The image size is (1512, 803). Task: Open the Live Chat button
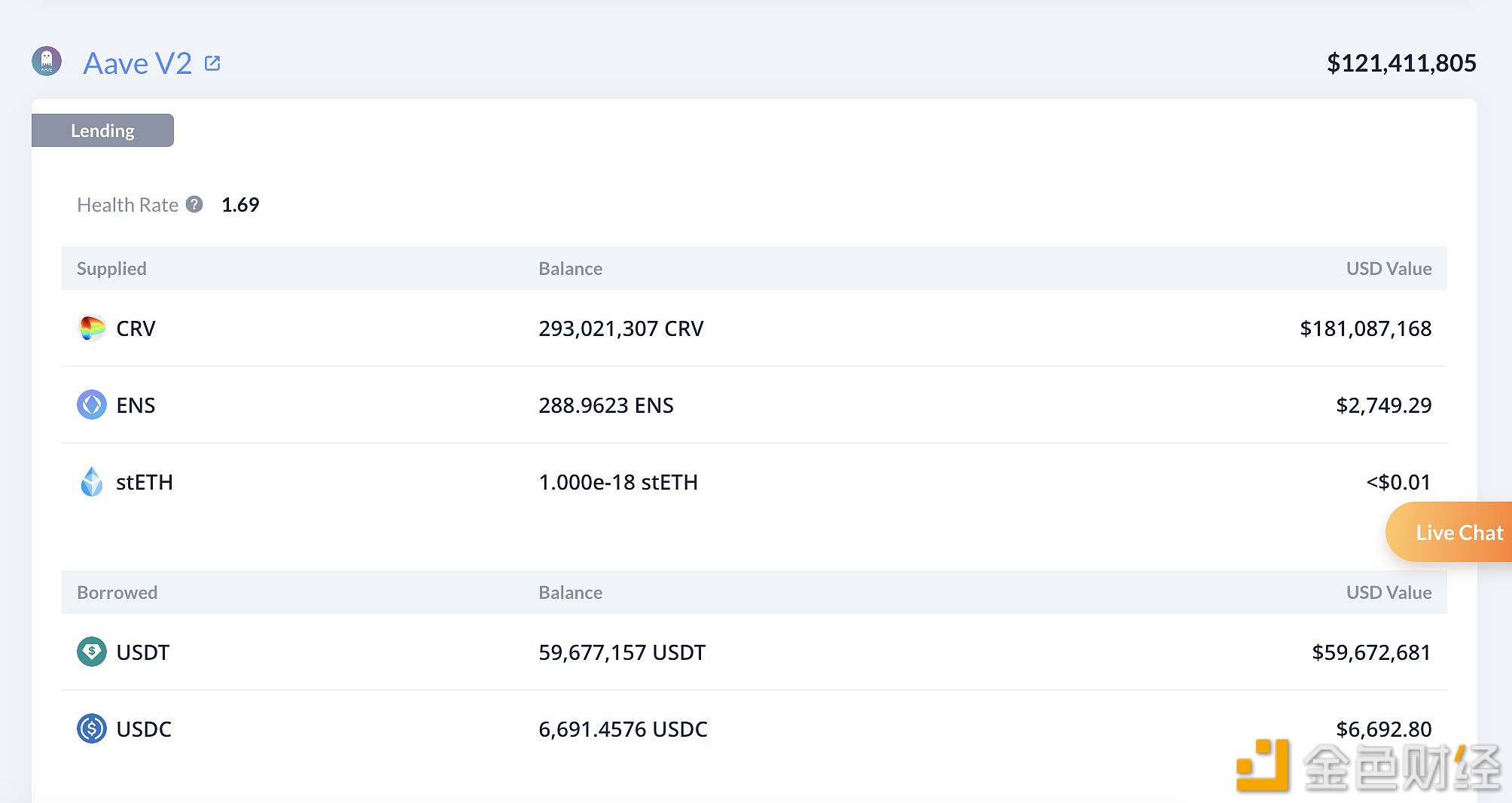(1449, 533)
